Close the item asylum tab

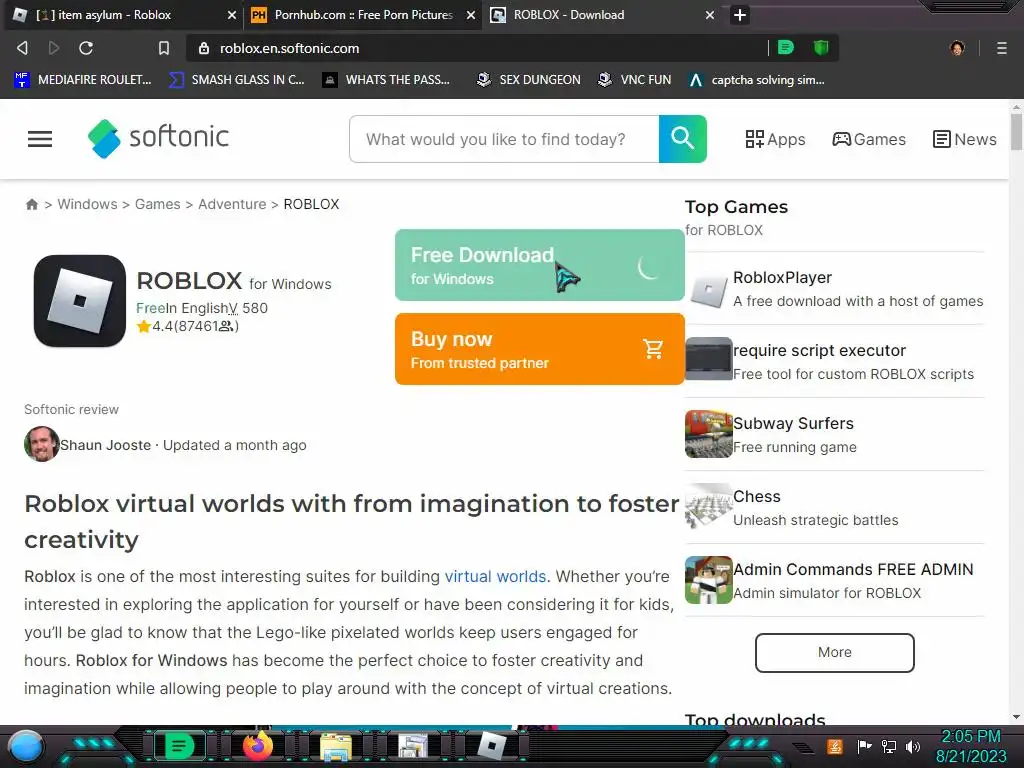232,15
